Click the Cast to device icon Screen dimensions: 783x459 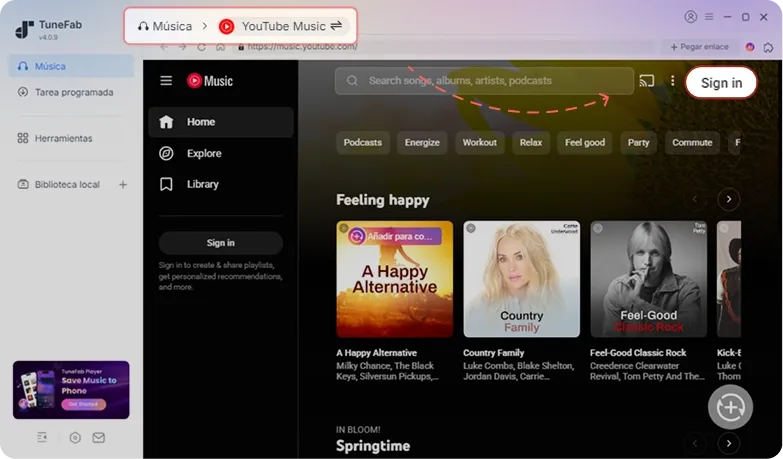(647, 81)
